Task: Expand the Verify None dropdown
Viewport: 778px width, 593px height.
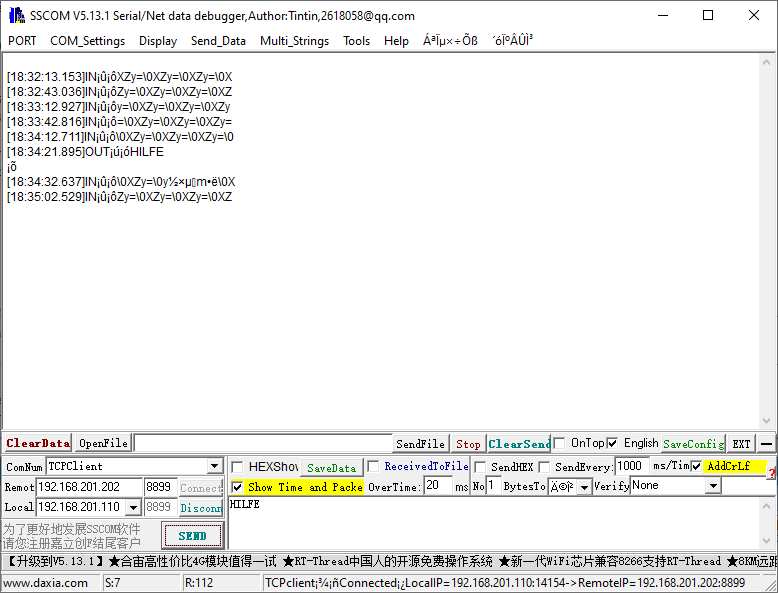Action: pos(713,486)
